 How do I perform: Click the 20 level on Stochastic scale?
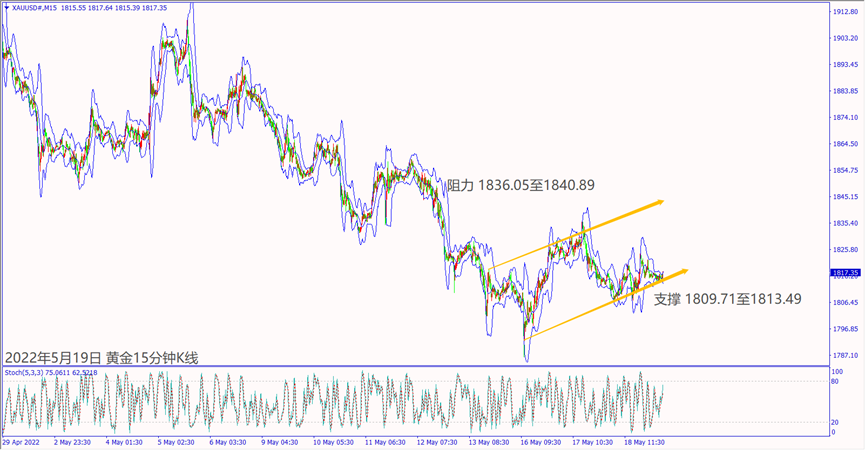tap(836, 422)
